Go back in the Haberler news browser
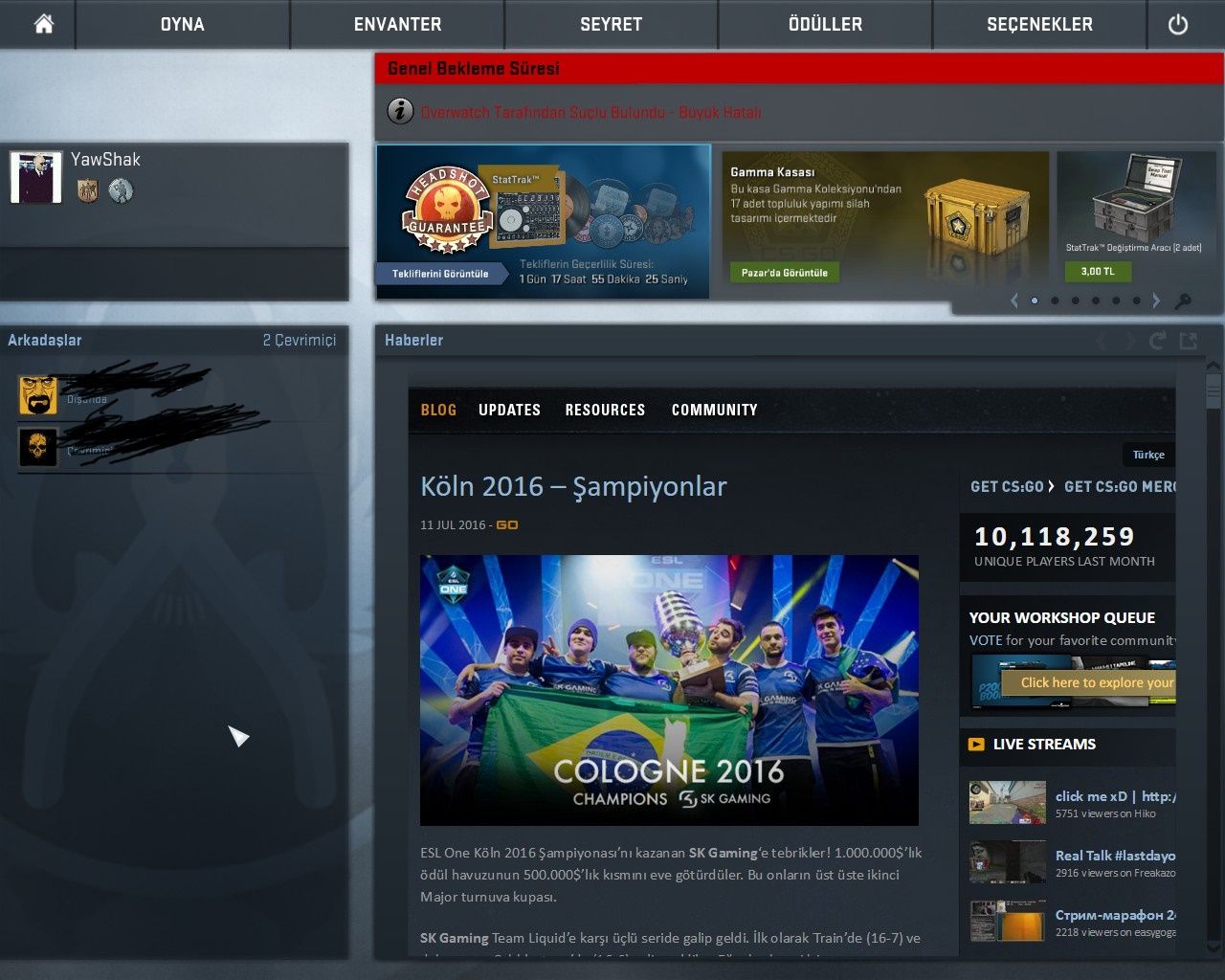1225x980 pixels. [1102, 341]
